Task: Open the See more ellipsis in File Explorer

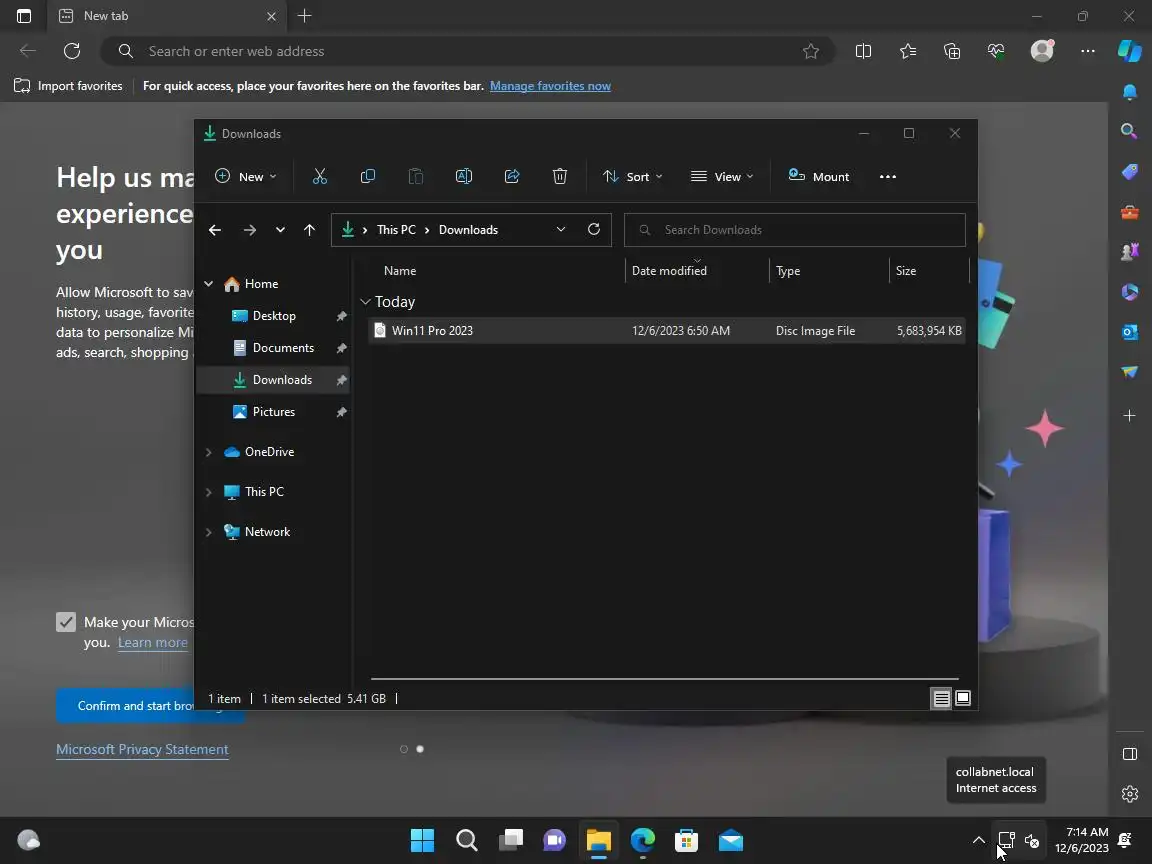Action: [x=888, y=176]
